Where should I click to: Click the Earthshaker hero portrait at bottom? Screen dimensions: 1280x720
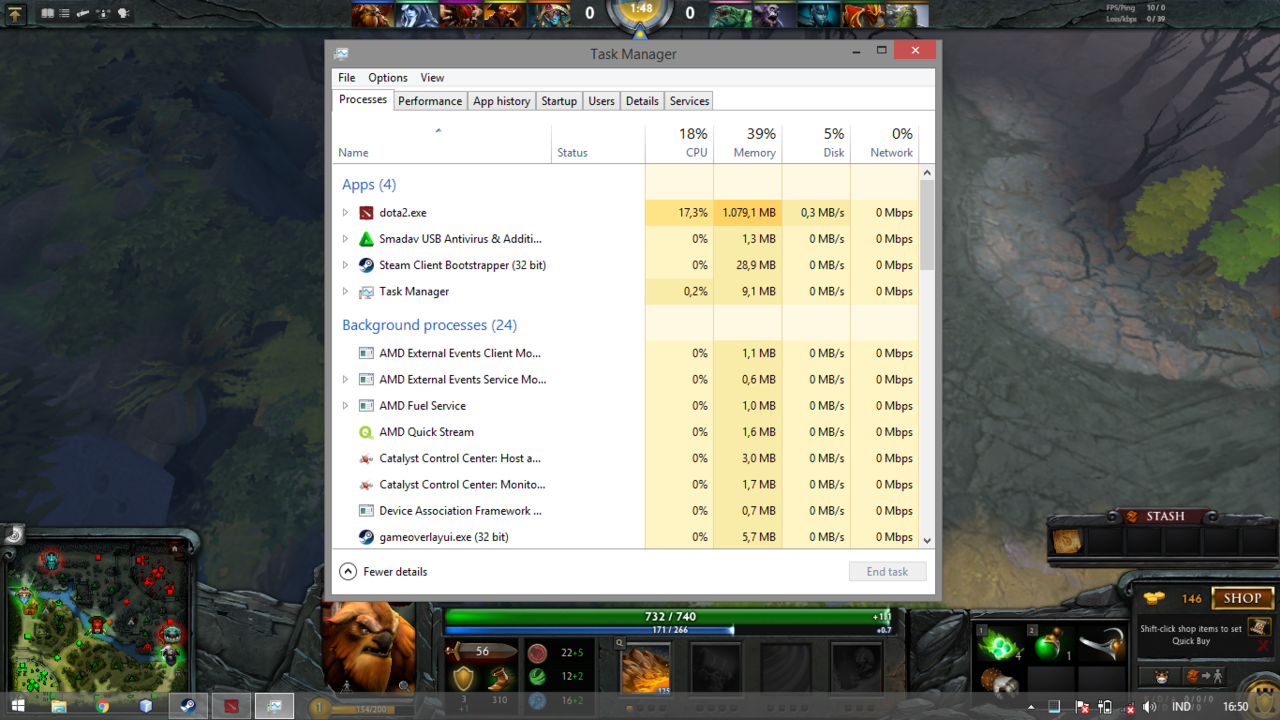coord(369,647)
